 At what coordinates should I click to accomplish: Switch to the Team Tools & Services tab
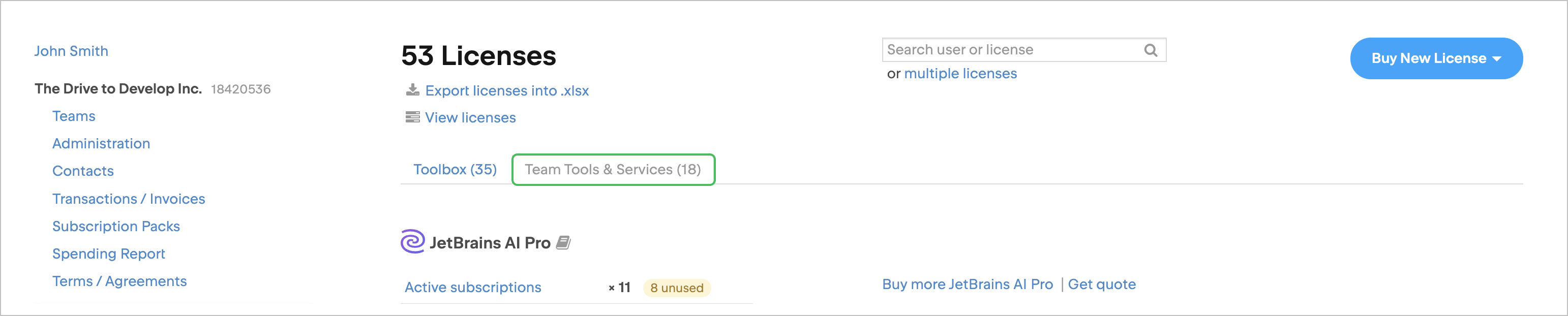(x=612, y=170)
